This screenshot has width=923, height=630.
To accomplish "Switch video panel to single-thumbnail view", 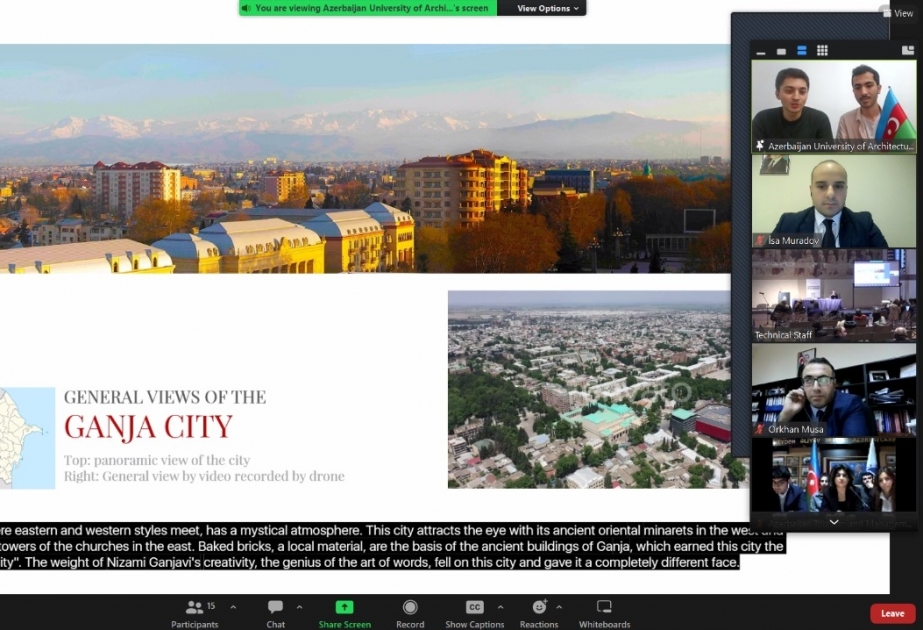I will [x=781, y=51].
